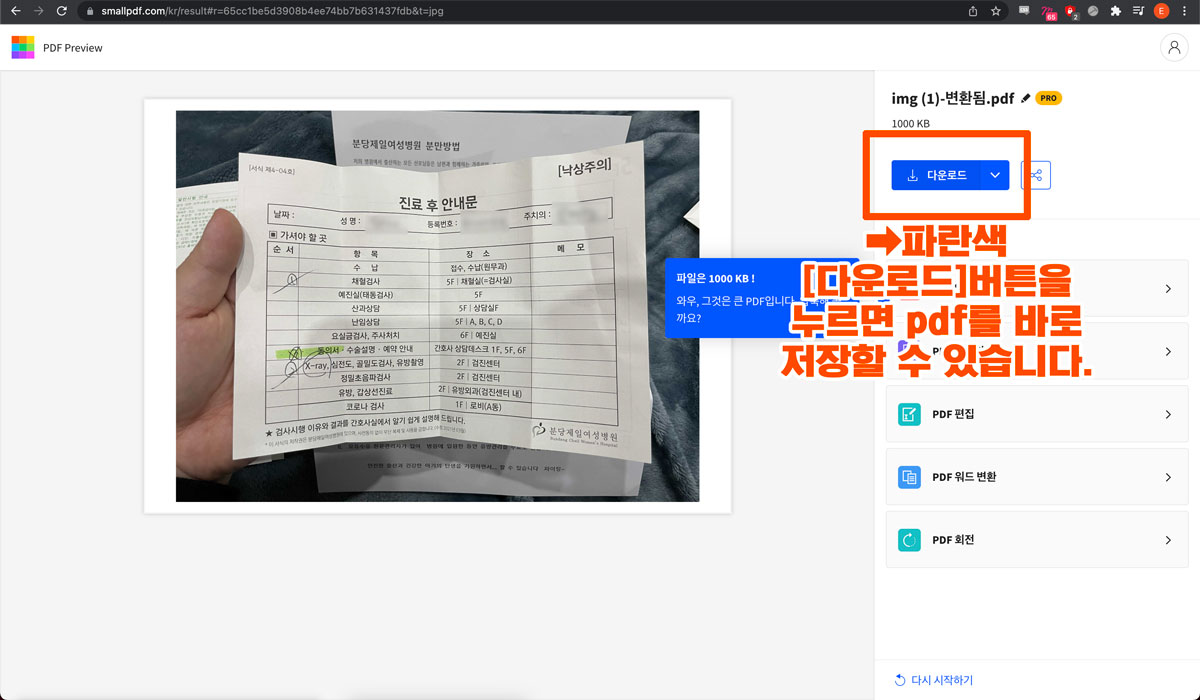Screen dimensions: 1200x700
Task: Open the PDF 워드 변환 tool
Action: click(1037, 477)
